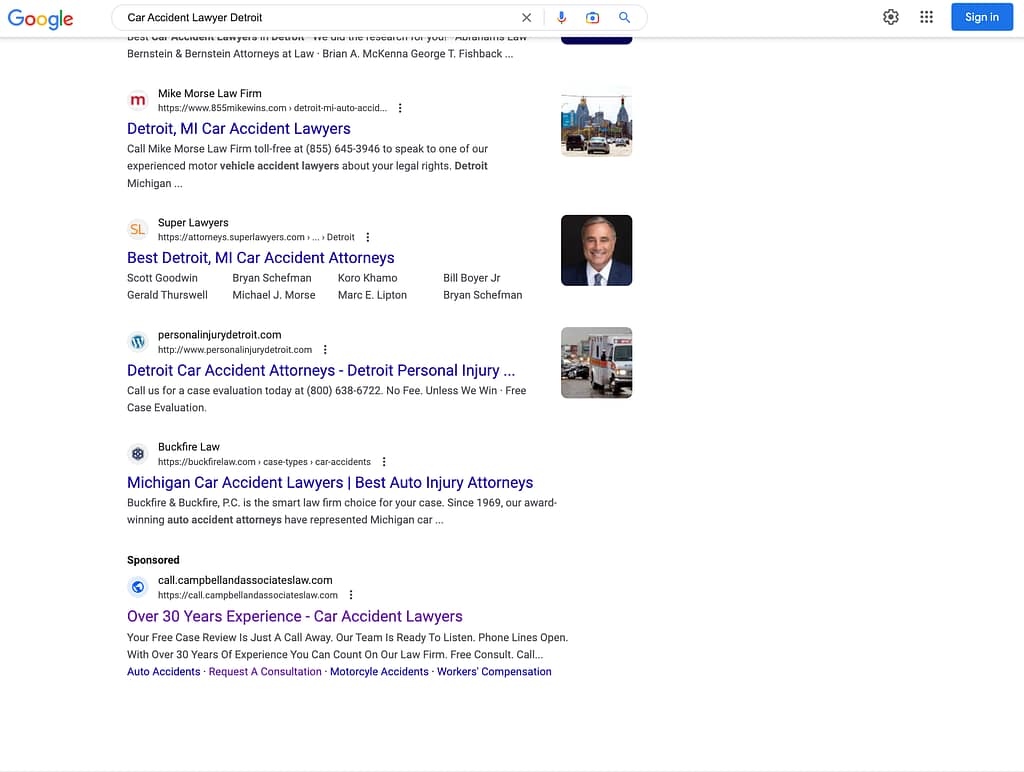Click the Detroit skyline traffic thumbnail
The image size is (1024, 772).
click(x=596, y=121)
